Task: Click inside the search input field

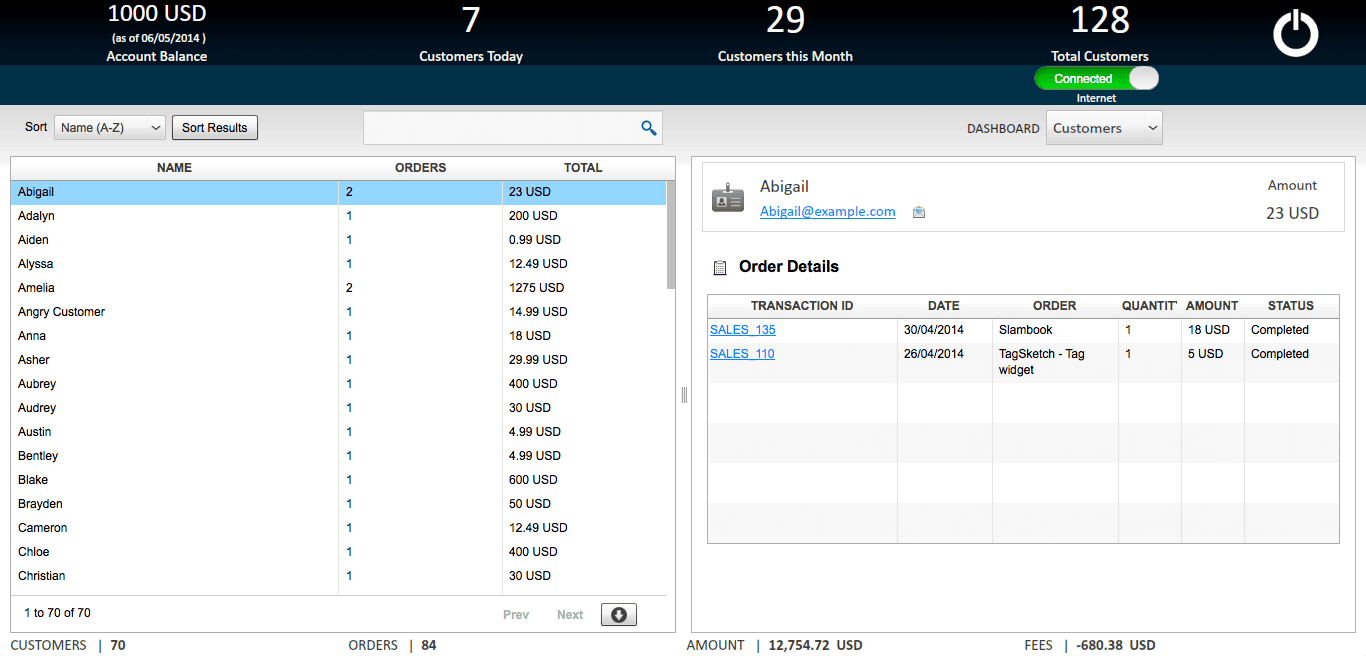Action: click(x=500, y=128)
